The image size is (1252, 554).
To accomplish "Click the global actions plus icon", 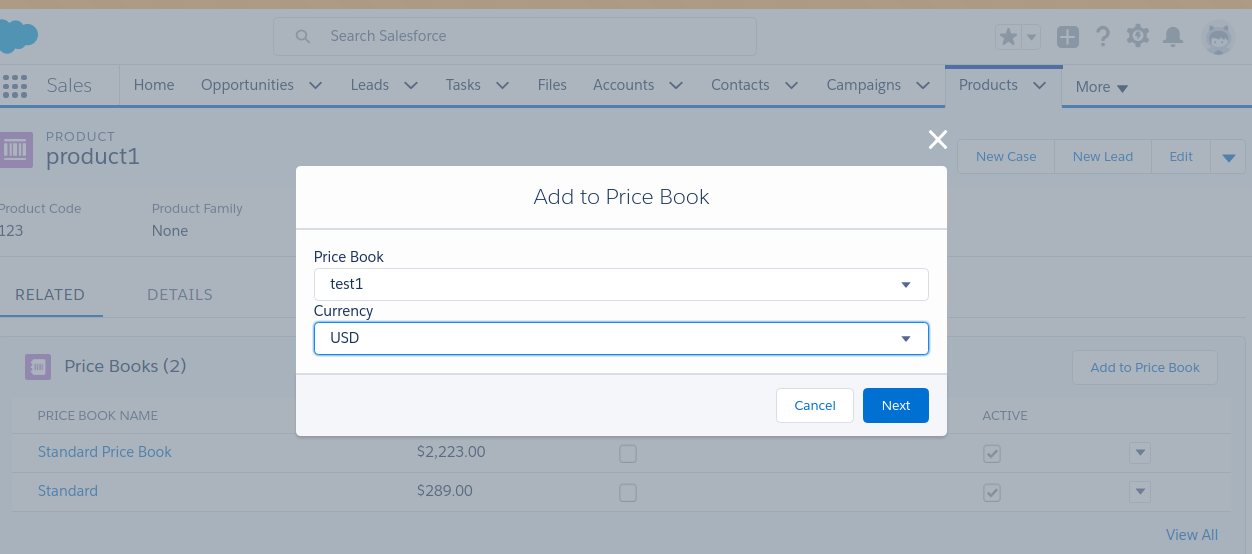I will pos(1068,37).
